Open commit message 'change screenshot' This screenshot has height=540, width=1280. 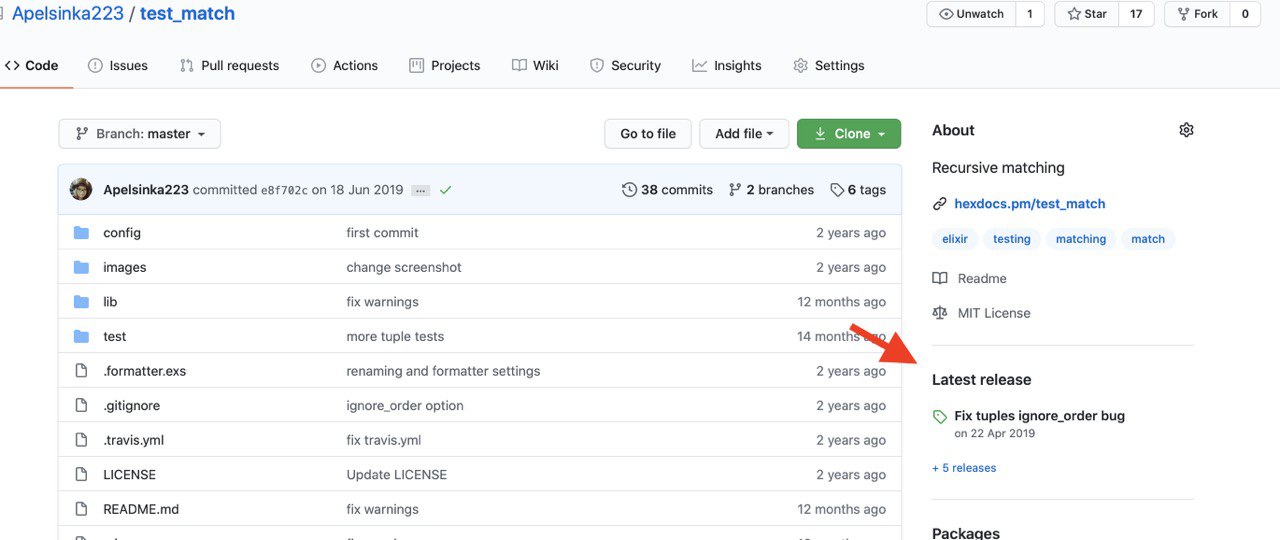(x=404, y=267)
